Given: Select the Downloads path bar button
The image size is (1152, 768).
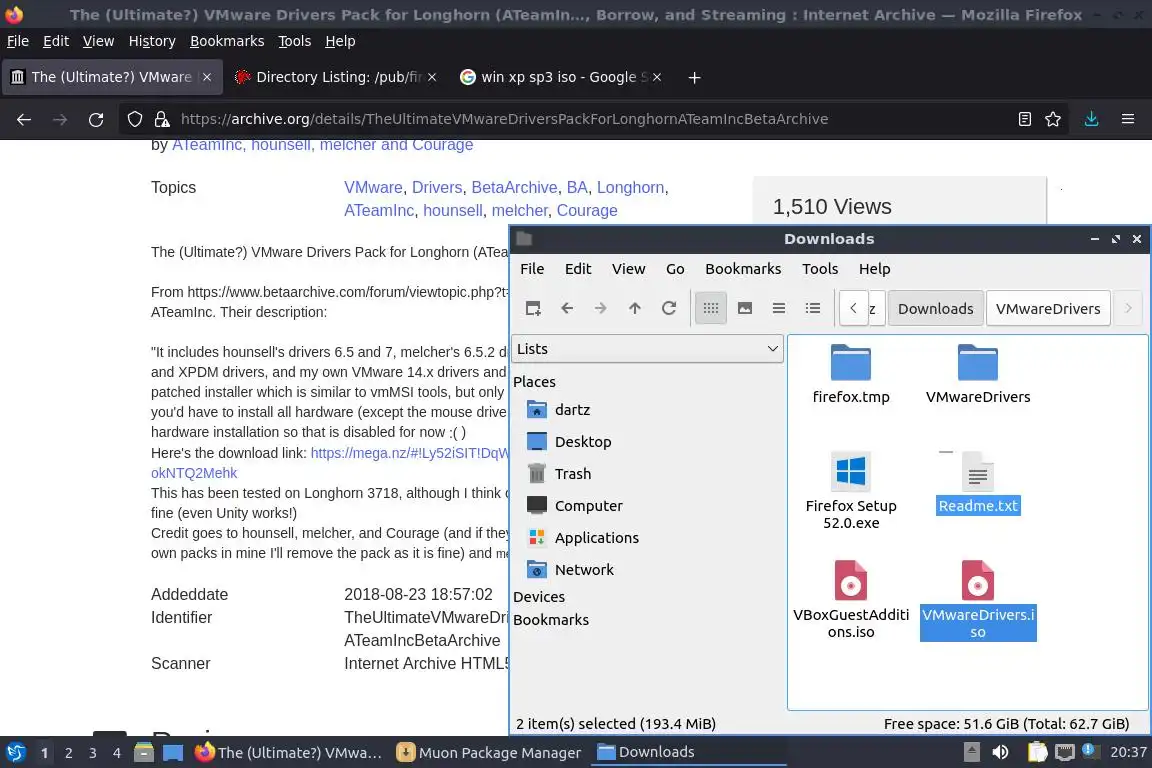Looking at the screenshot, I should point(935,309).
